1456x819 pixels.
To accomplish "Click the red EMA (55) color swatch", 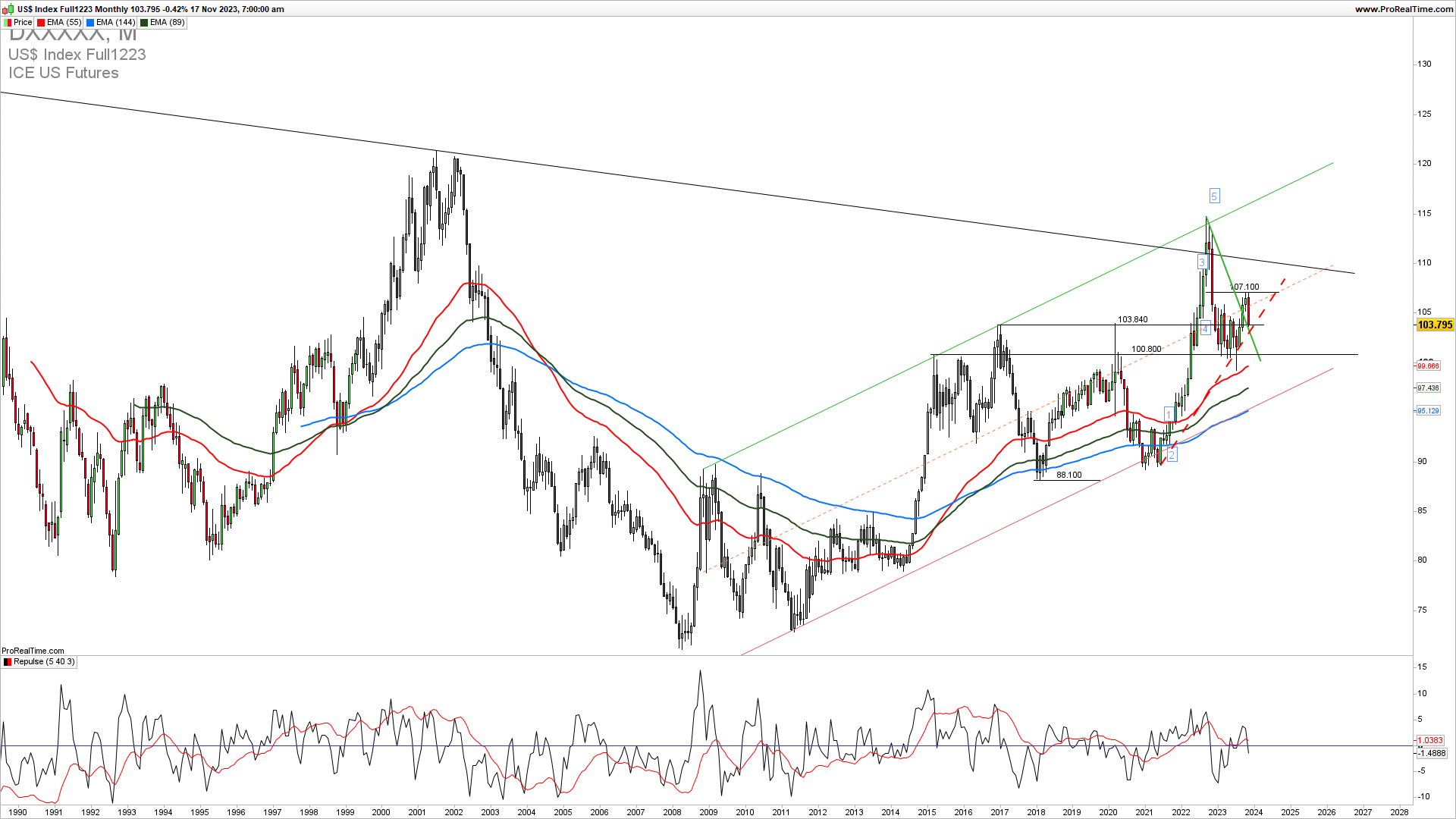I will [41, 23].
